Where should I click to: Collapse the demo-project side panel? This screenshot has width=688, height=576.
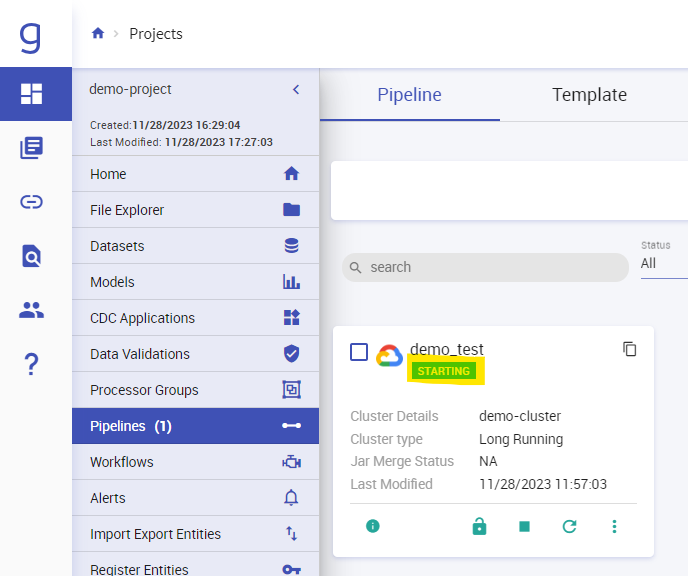(x=296, y=89)
